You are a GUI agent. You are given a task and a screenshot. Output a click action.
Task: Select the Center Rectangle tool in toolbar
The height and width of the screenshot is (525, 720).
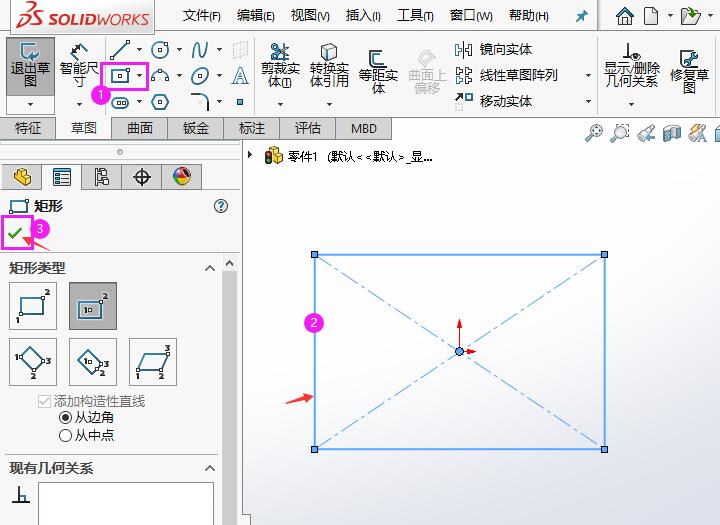tap(120, 75)
